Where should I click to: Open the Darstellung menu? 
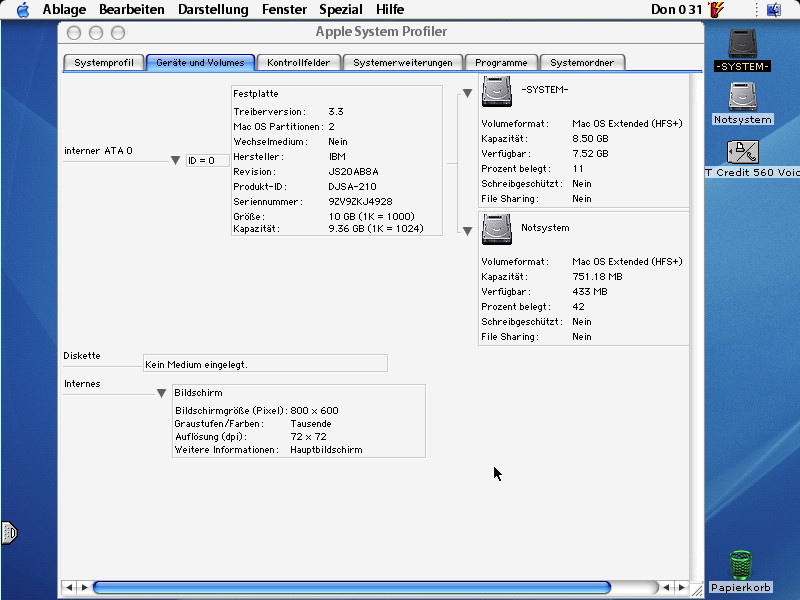click(x=213, y=10)
